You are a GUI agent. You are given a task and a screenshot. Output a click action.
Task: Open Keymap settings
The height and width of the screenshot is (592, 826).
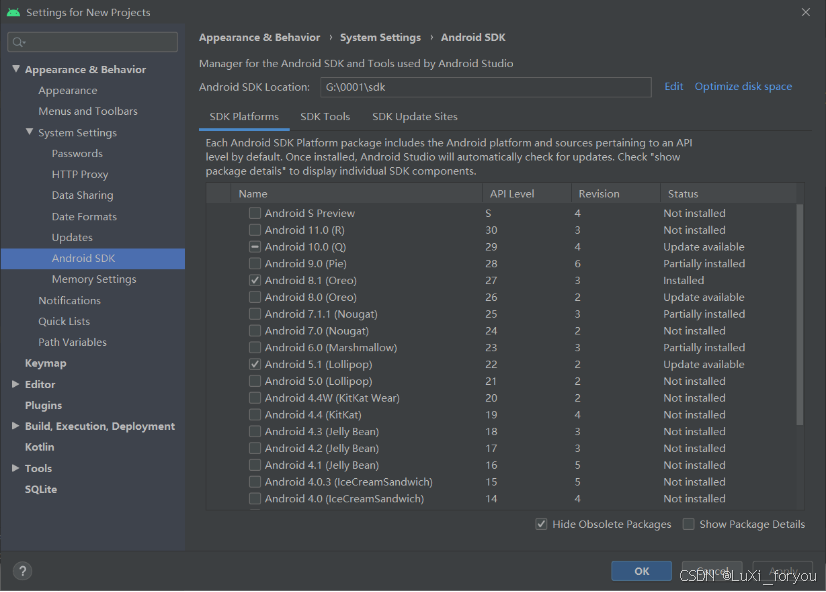click(45, 363)
